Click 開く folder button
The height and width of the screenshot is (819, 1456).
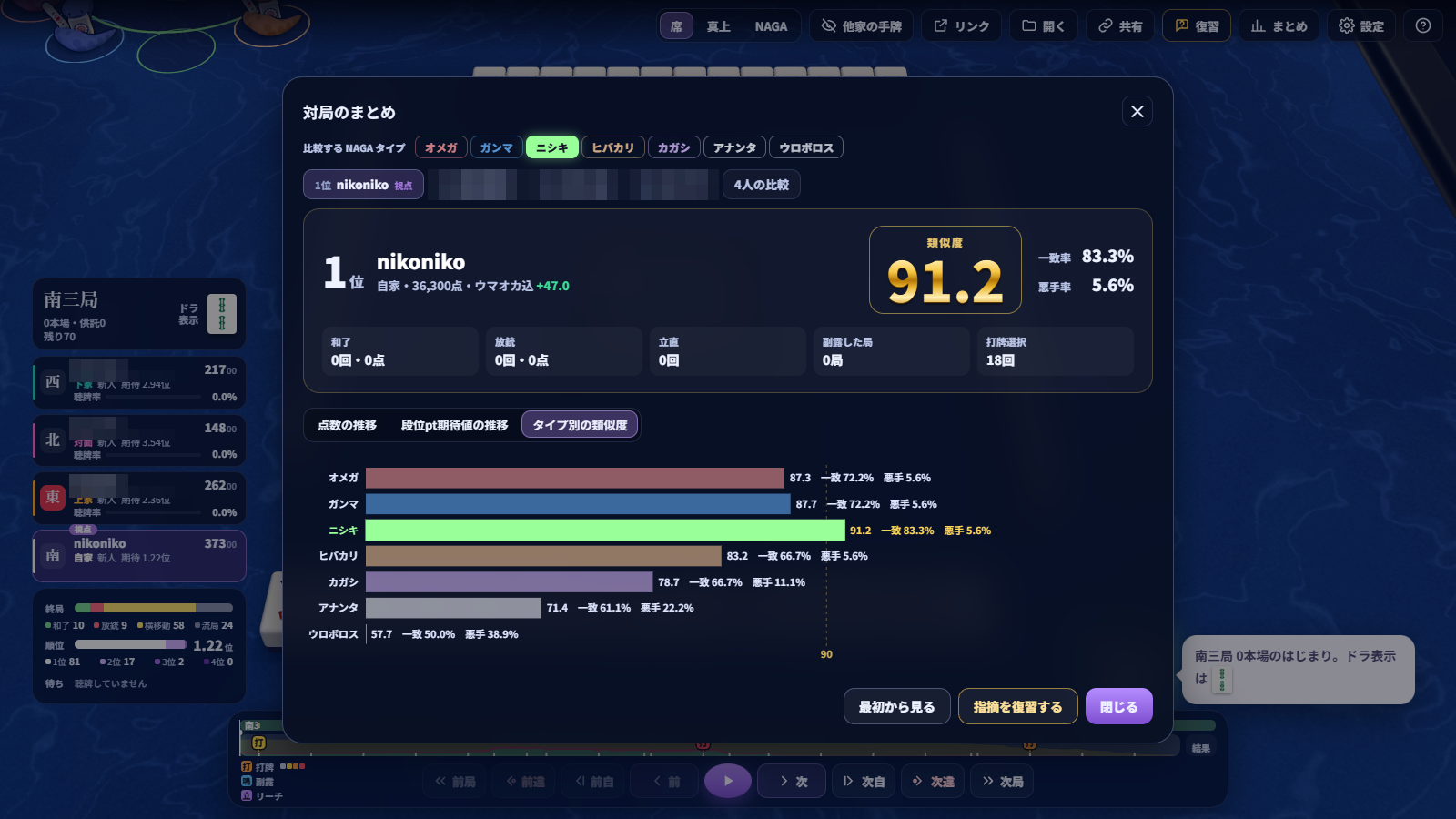(1044, 25)
